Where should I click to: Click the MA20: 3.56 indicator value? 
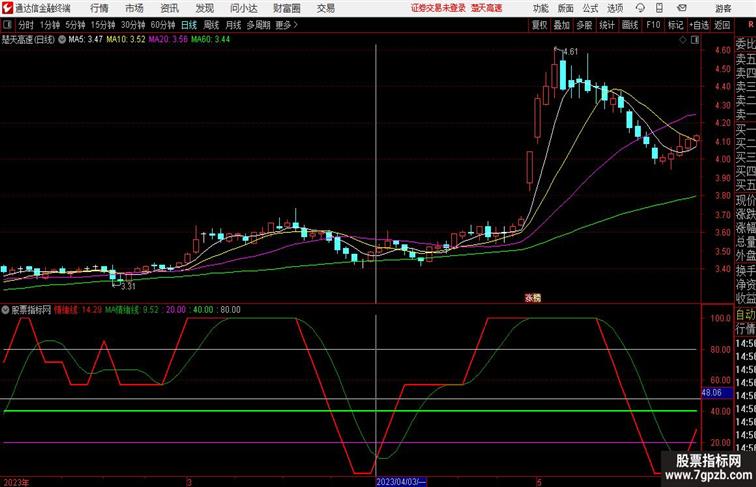click(x=168, y=40)
